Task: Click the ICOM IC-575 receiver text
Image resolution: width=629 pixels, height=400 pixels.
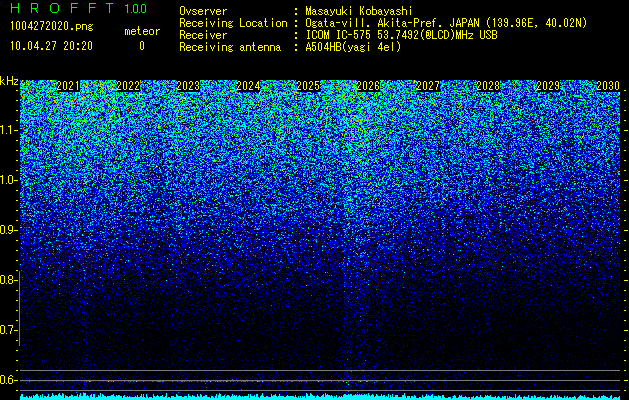Action: click(x=401, y=35)
